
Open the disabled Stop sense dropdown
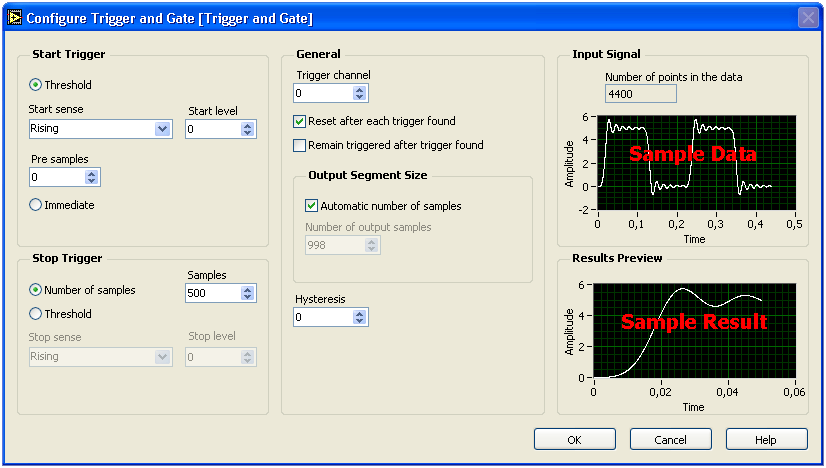click(x=163, y=357)
